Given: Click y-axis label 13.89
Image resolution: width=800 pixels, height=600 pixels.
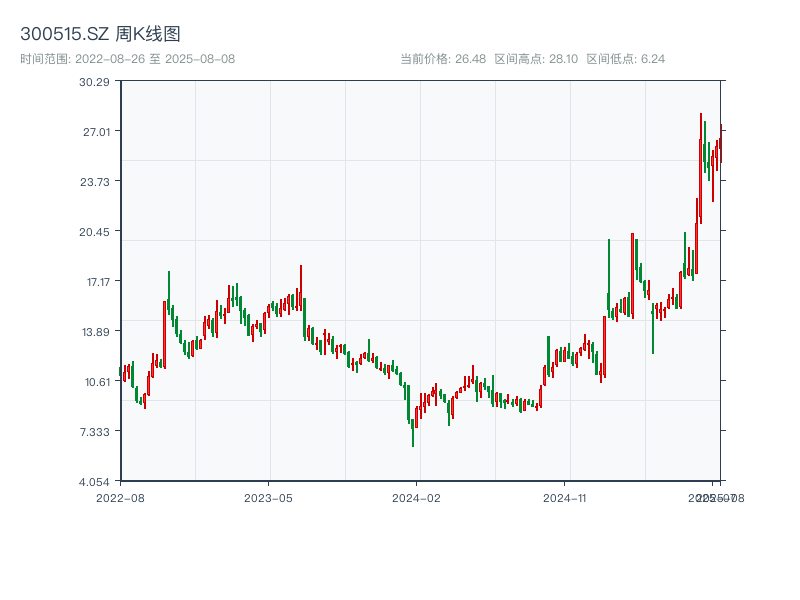Looking at the screenshot, I should [96, 332].
